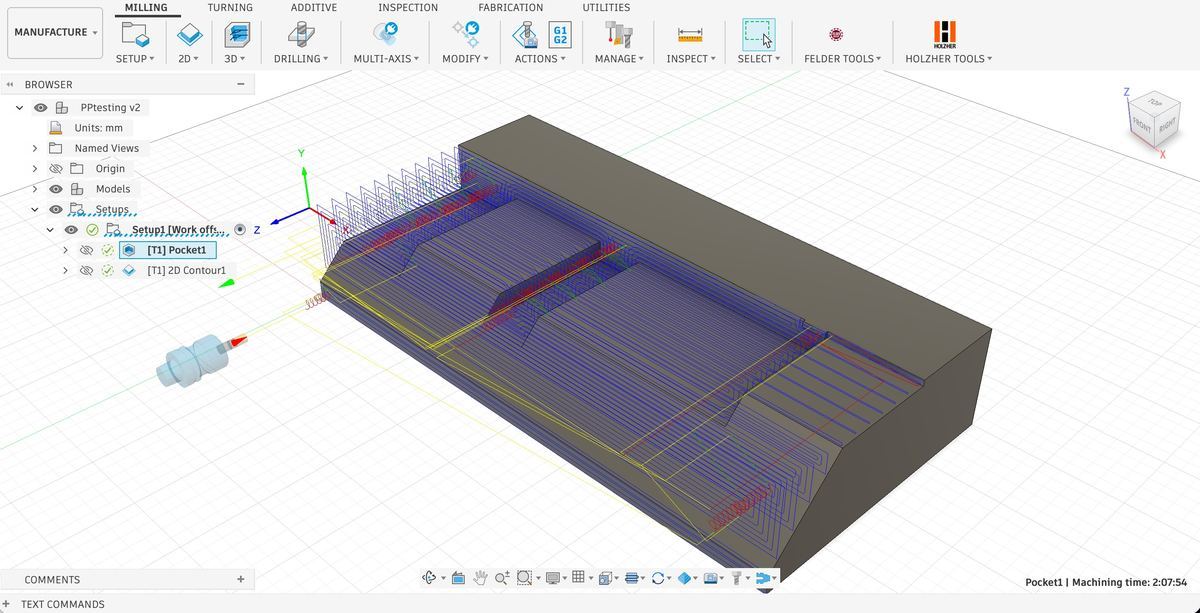Click the Grid and Snaps icon
1200x613 pixels.
[x=578, y=577]
